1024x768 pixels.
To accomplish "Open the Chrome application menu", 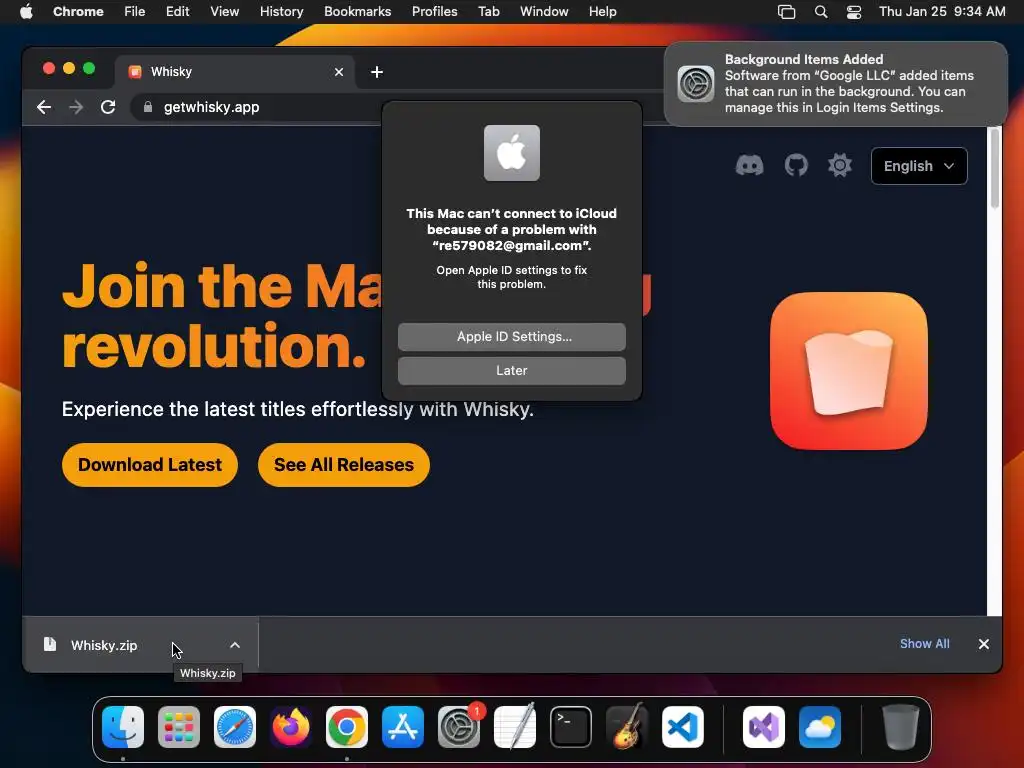I will pyautogui.click(x=78, y=12).
